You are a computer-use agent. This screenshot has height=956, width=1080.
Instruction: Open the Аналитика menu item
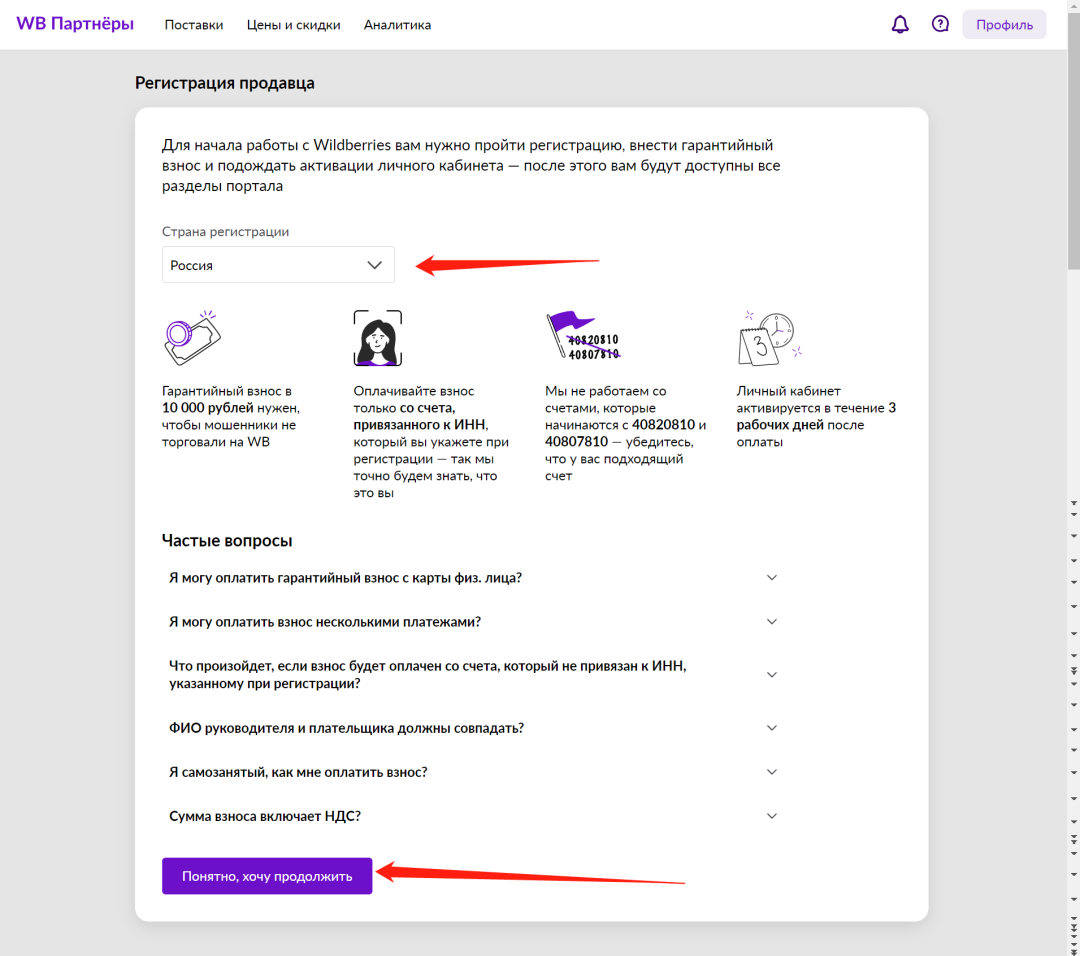click(x=397, y=25)
